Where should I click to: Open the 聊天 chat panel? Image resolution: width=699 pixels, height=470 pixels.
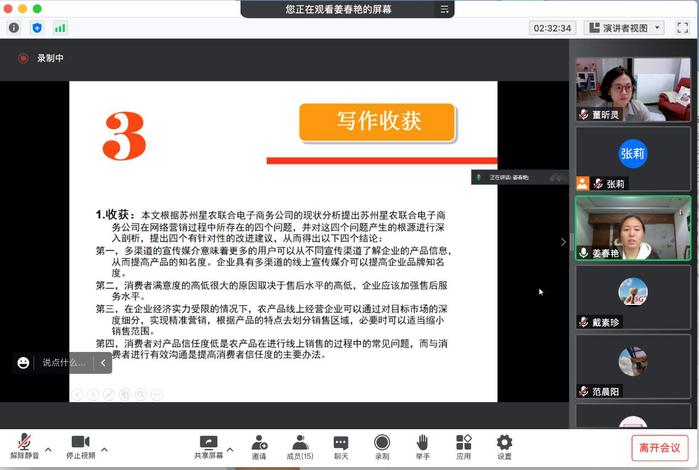[x=341, y=444]
